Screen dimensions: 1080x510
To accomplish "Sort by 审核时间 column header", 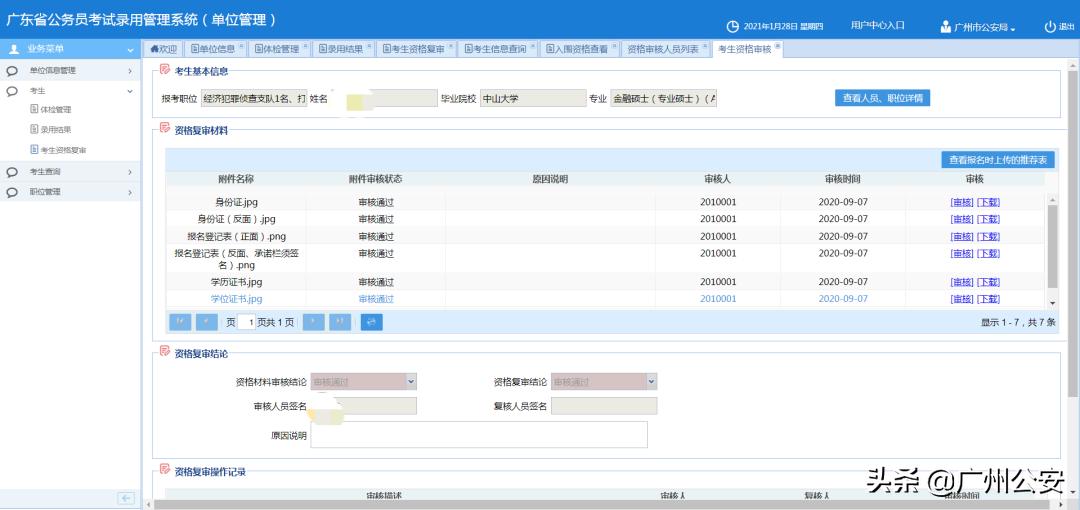I will point(842,179).
